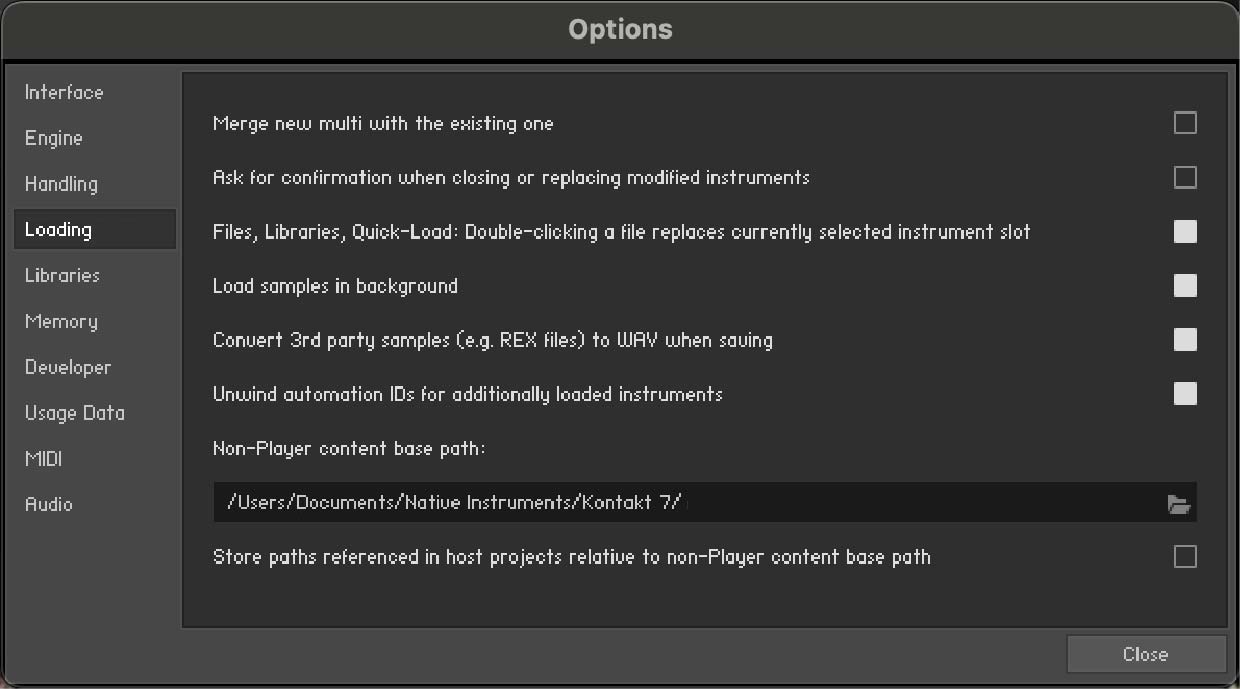Select the Loading tab

tap(58, 230)
